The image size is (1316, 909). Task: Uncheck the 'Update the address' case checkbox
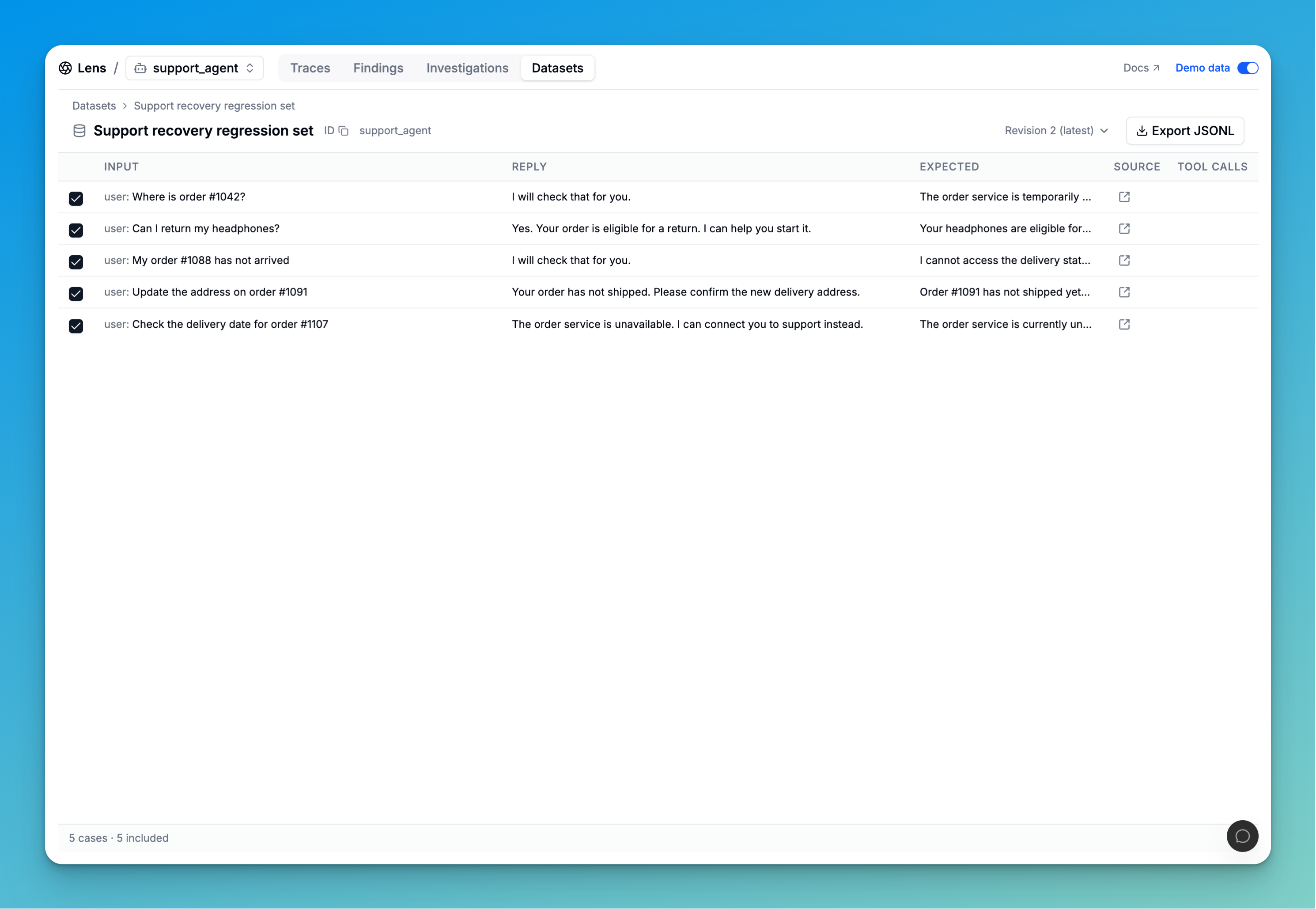pos(76,294)
